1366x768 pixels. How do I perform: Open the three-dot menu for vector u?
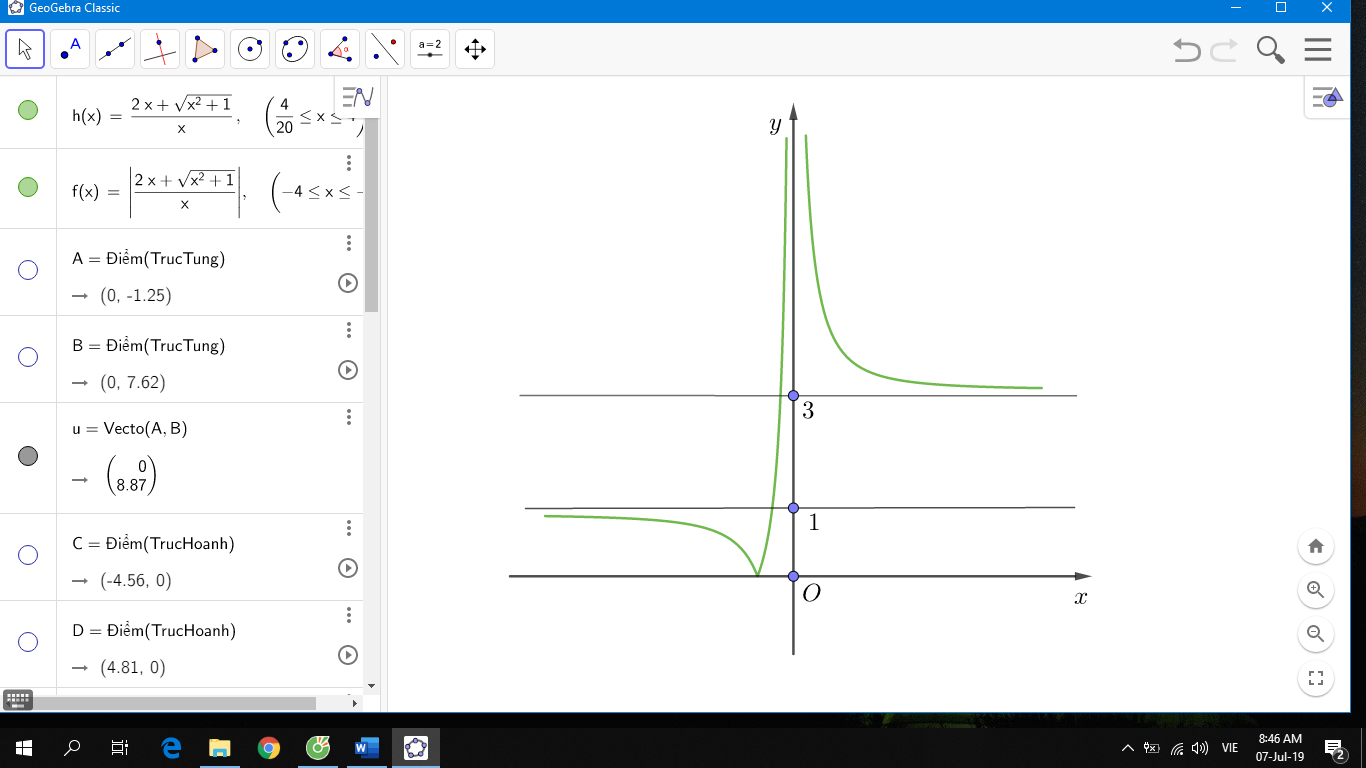point(349,417)
